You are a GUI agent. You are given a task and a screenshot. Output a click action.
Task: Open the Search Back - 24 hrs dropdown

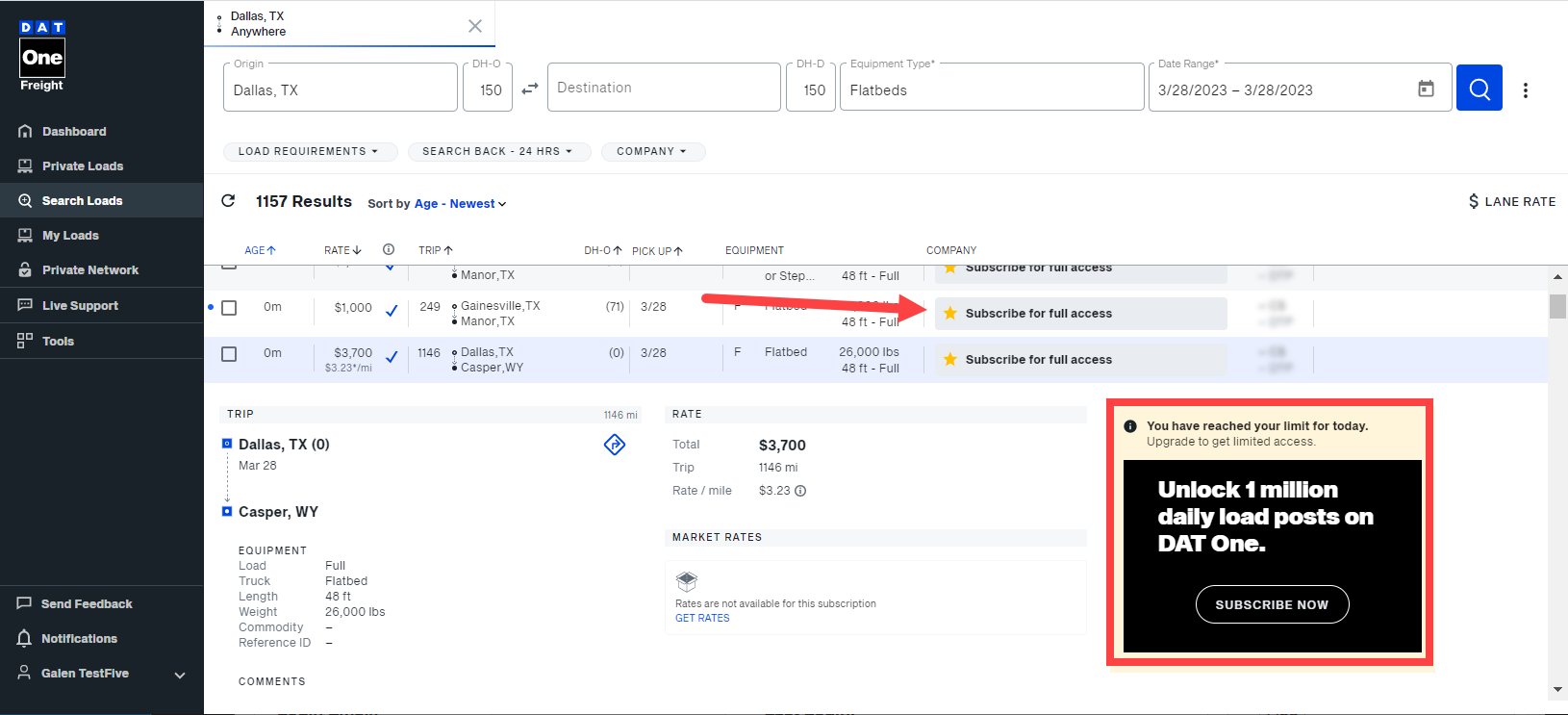pos(497,152)
